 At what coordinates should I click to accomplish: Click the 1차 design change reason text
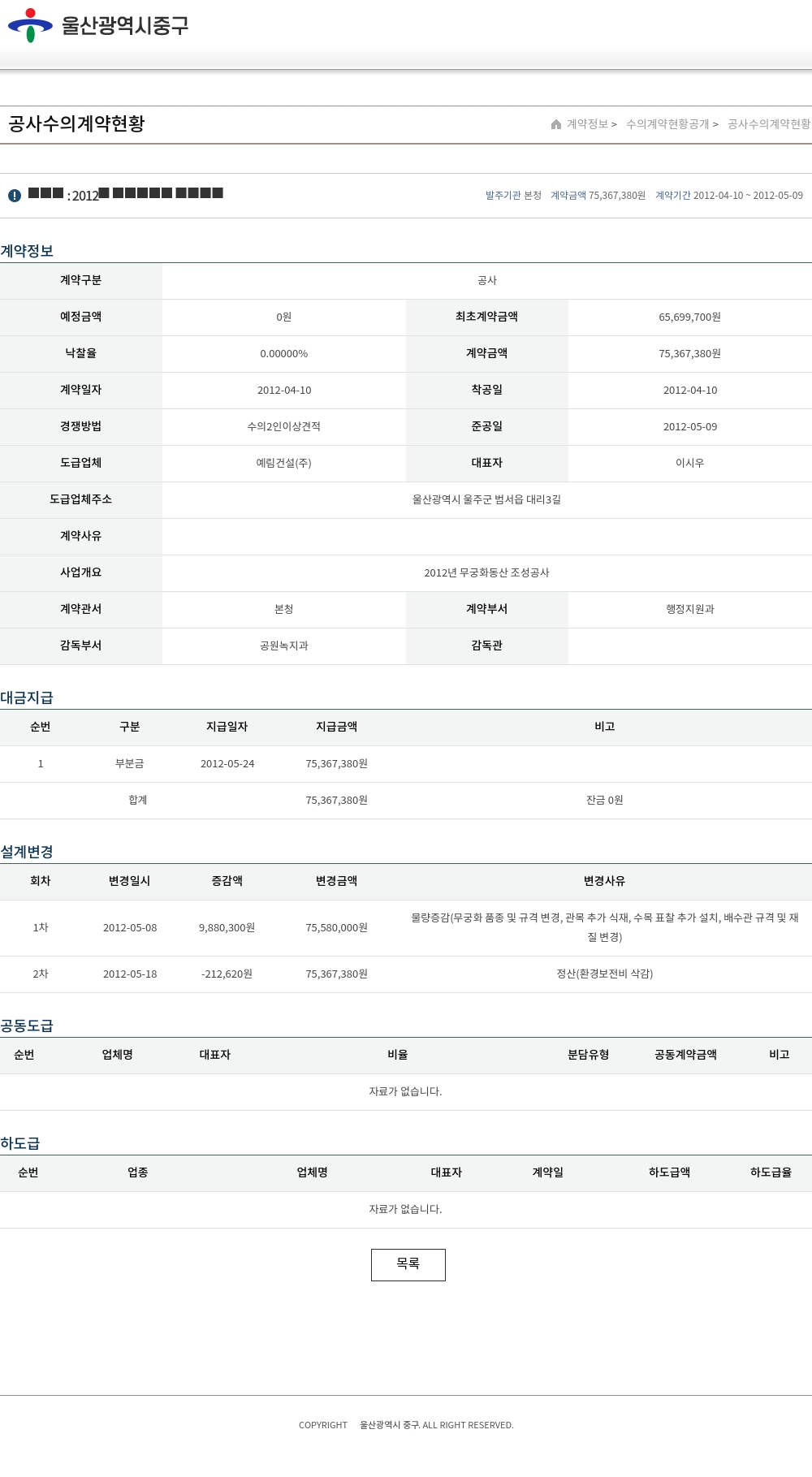pos(604,927)
